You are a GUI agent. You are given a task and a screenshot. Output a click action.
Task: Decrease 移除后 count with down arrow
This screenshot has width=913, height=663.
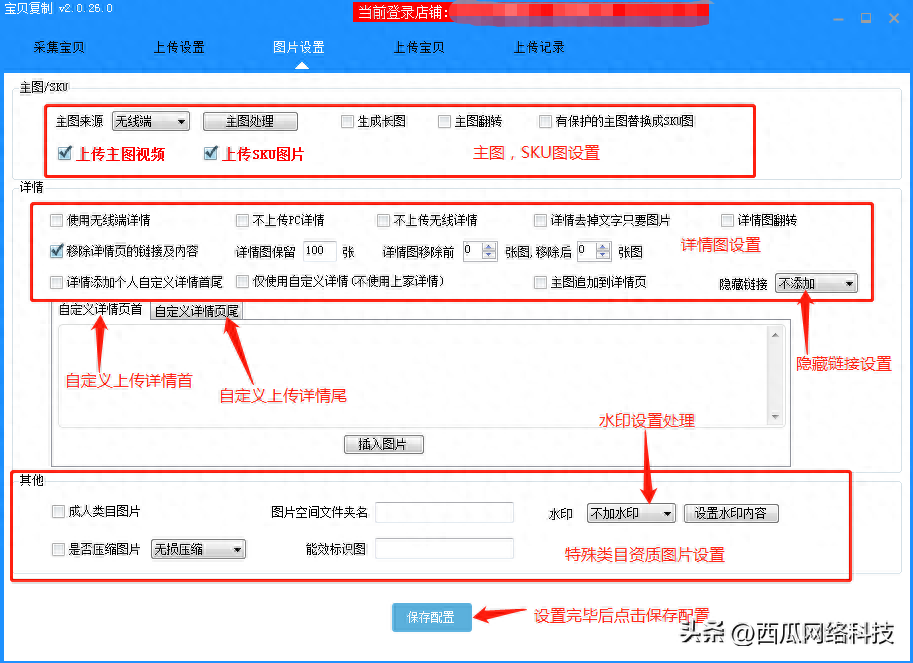tap(603, 256)
